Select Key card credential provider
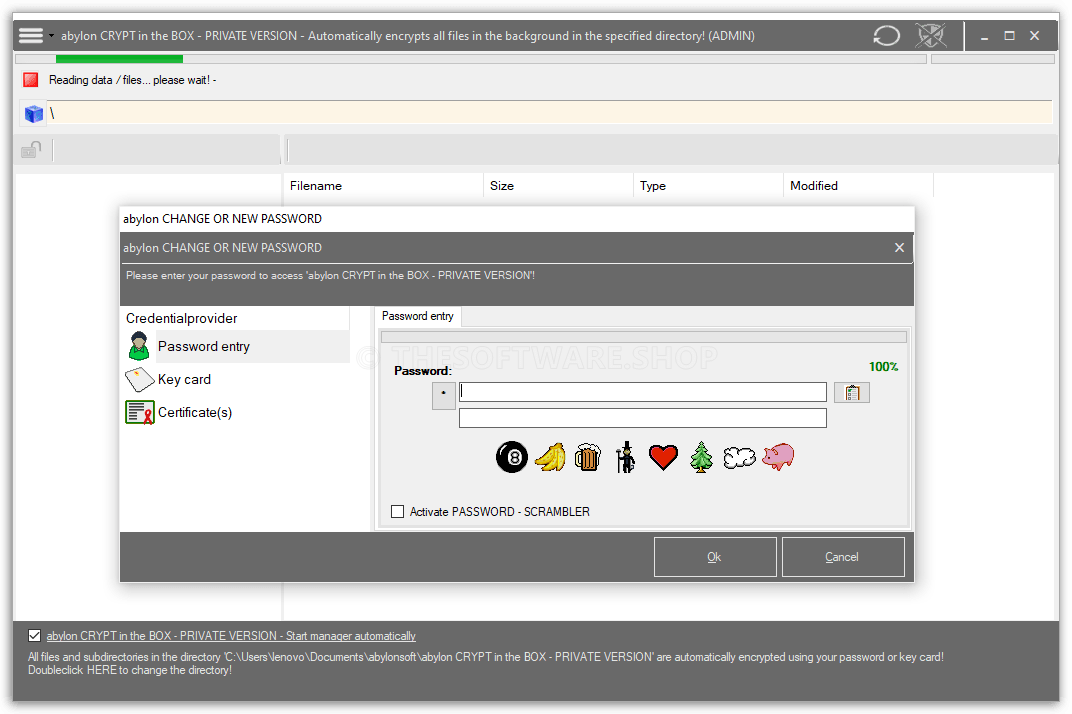Image resolution: width=1072 pixels, height=714 pixels. tap(185, 380)
